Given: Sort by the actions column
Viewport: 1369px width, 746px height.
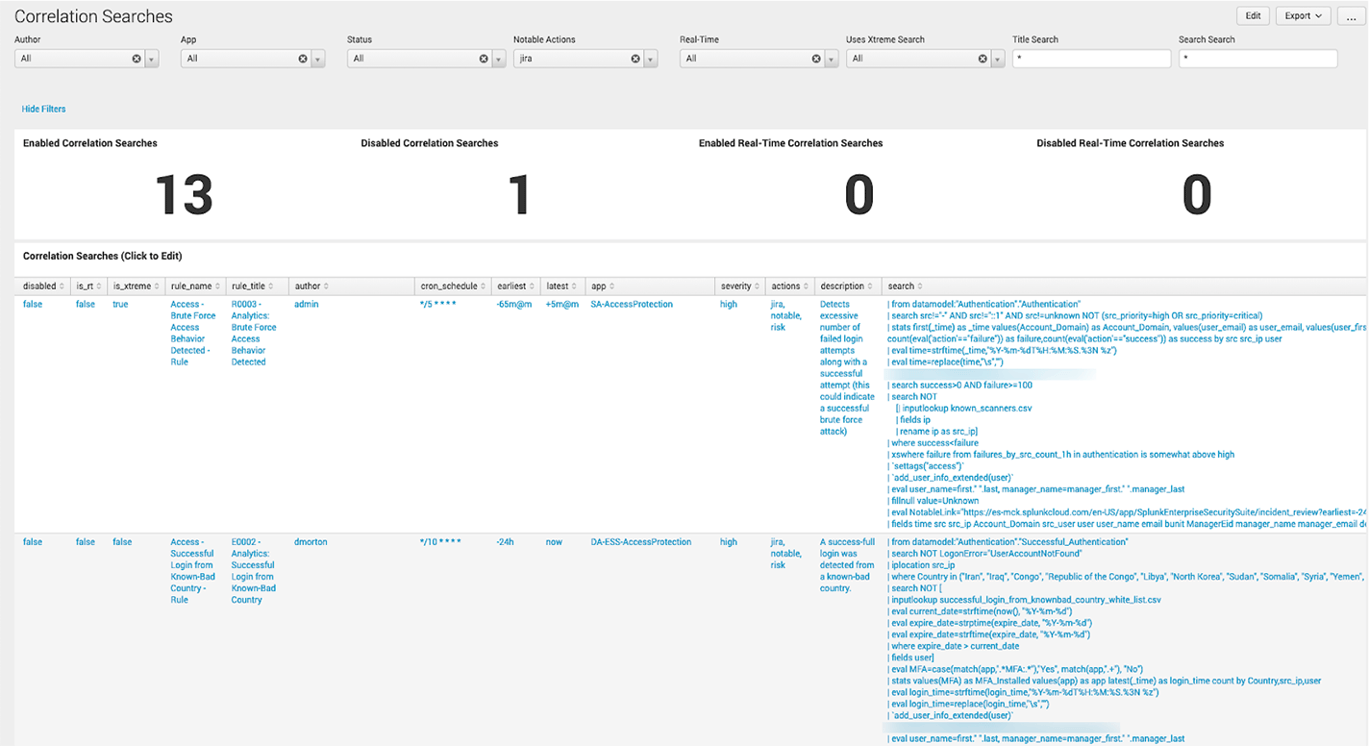Looking at the screenshot, I should point(790,286).
